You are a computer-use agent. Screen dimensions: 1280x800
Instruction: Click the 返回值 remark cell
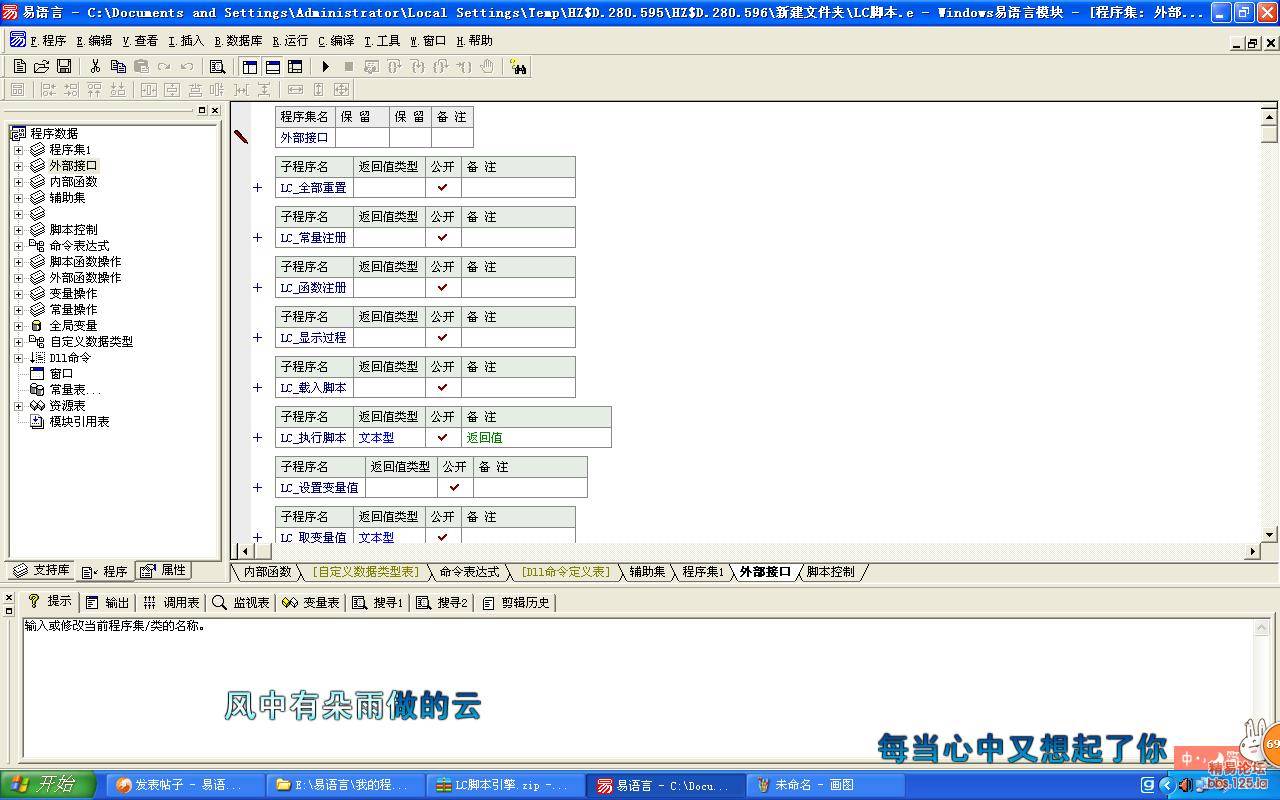[536, 437]
